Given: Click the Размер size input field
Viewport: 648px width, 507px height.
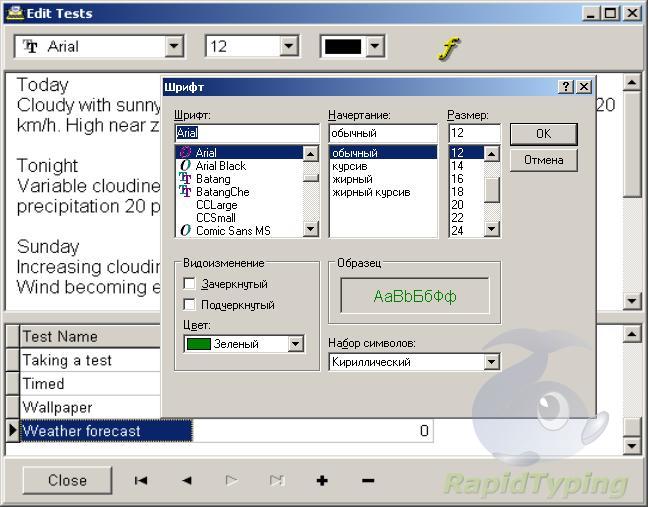Looking at the screenshot, I should 474,133.
